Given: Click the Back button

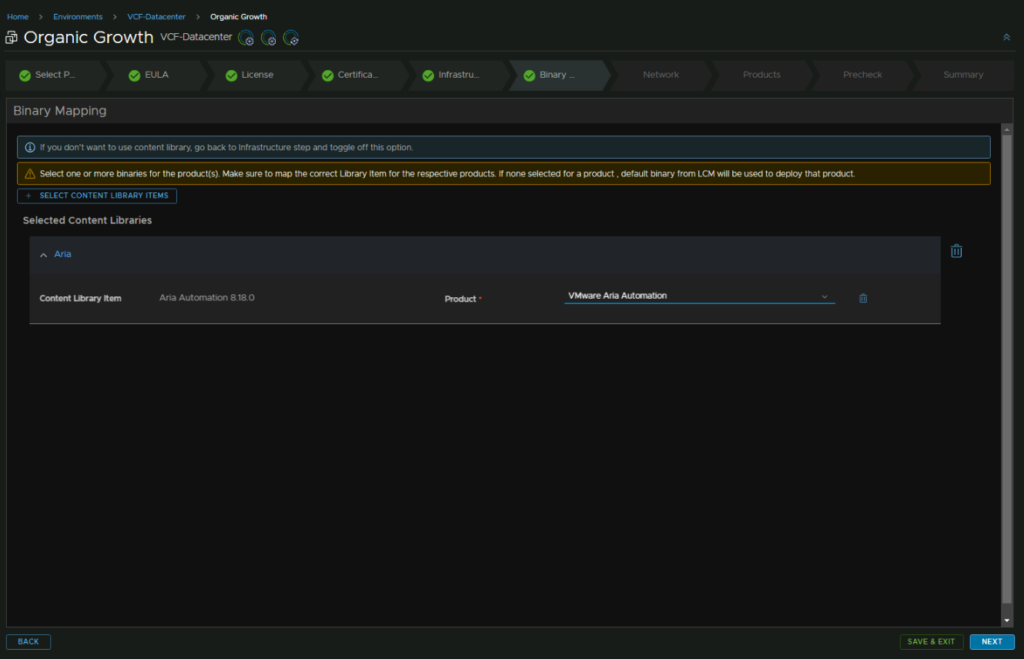Looking at the screenshot, I should click(28, 642).
